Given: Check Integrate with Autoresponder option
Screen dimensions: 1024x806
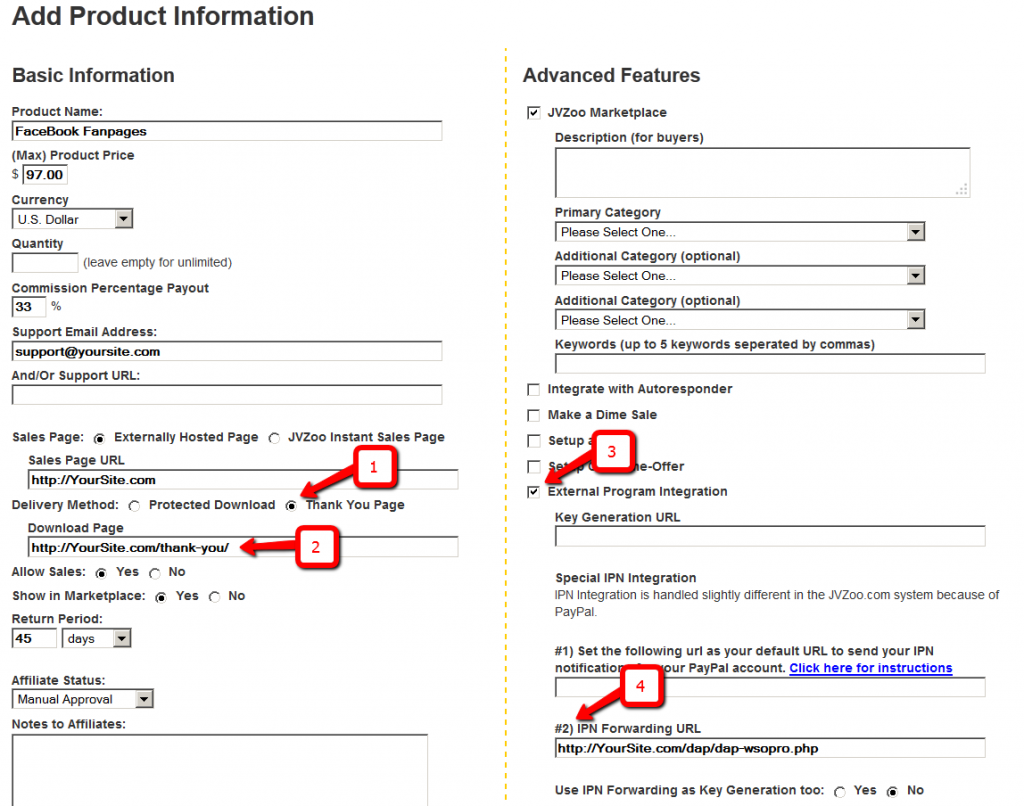Looking at the screenshot, I should tap(533, 389).
